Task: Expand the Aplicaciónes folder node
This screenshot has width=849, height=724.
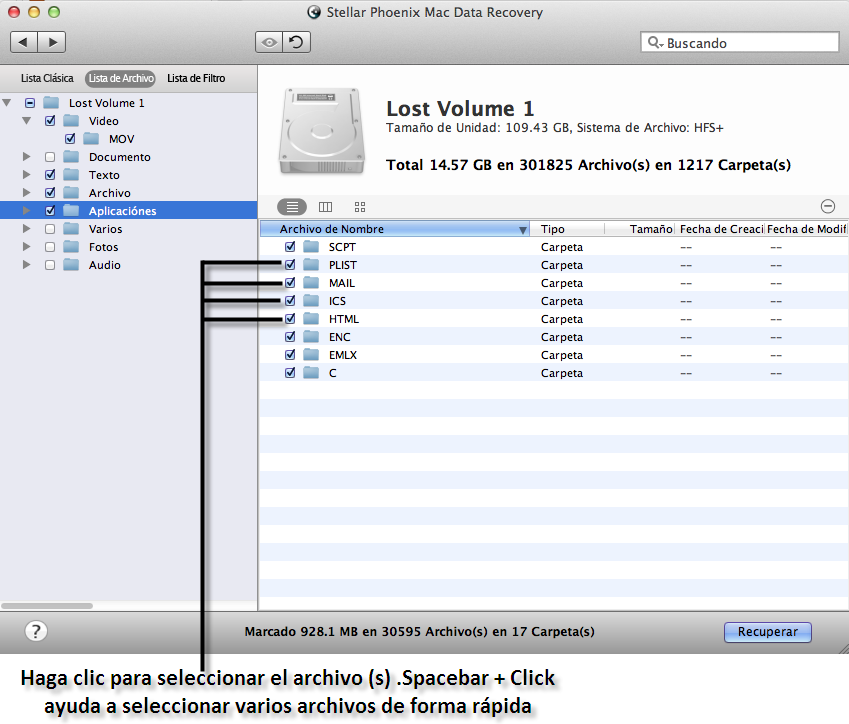Action: pos(26,210)
